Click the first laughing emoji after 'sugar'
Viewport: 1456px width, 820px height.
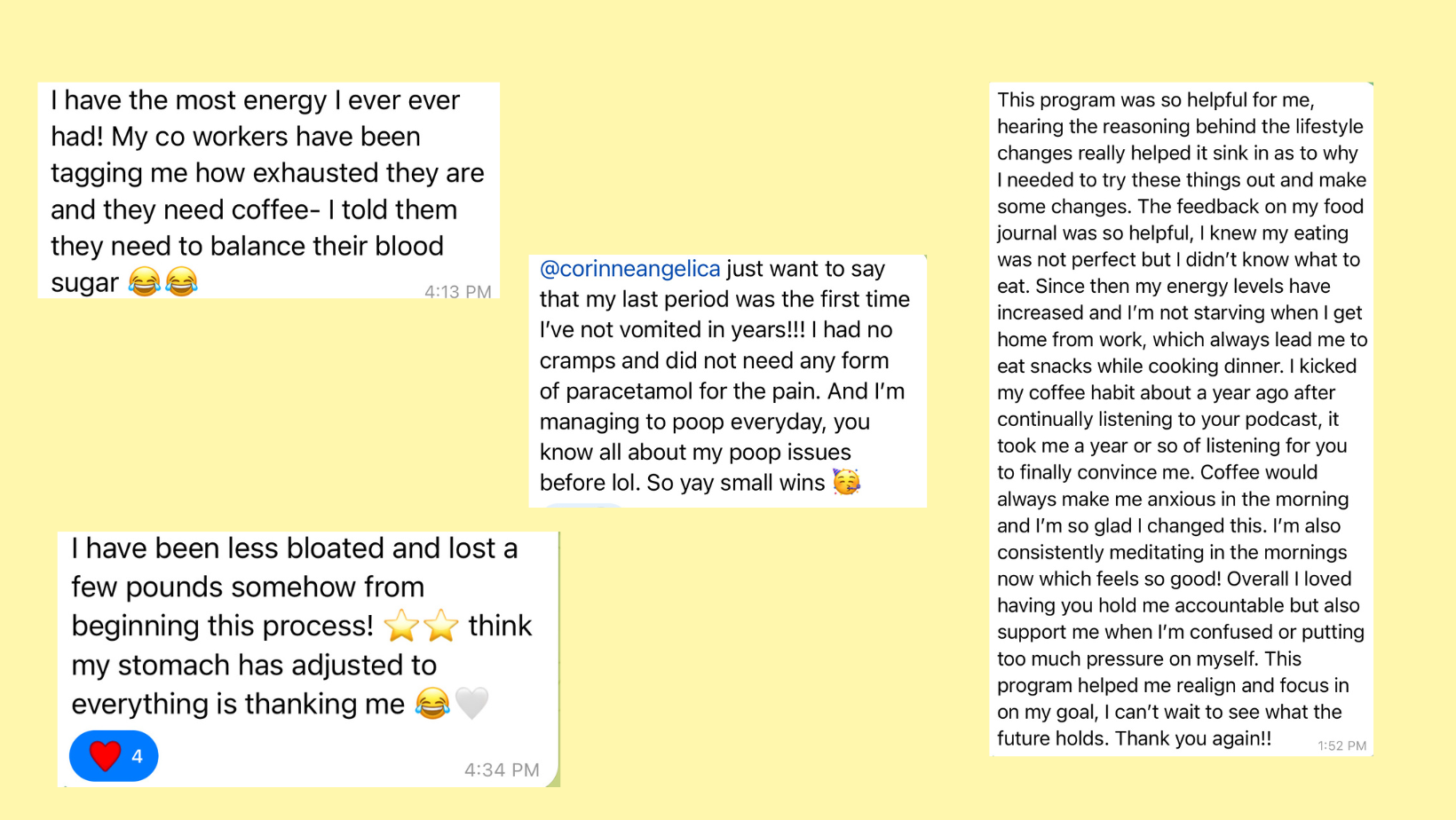tap(144, 282)
